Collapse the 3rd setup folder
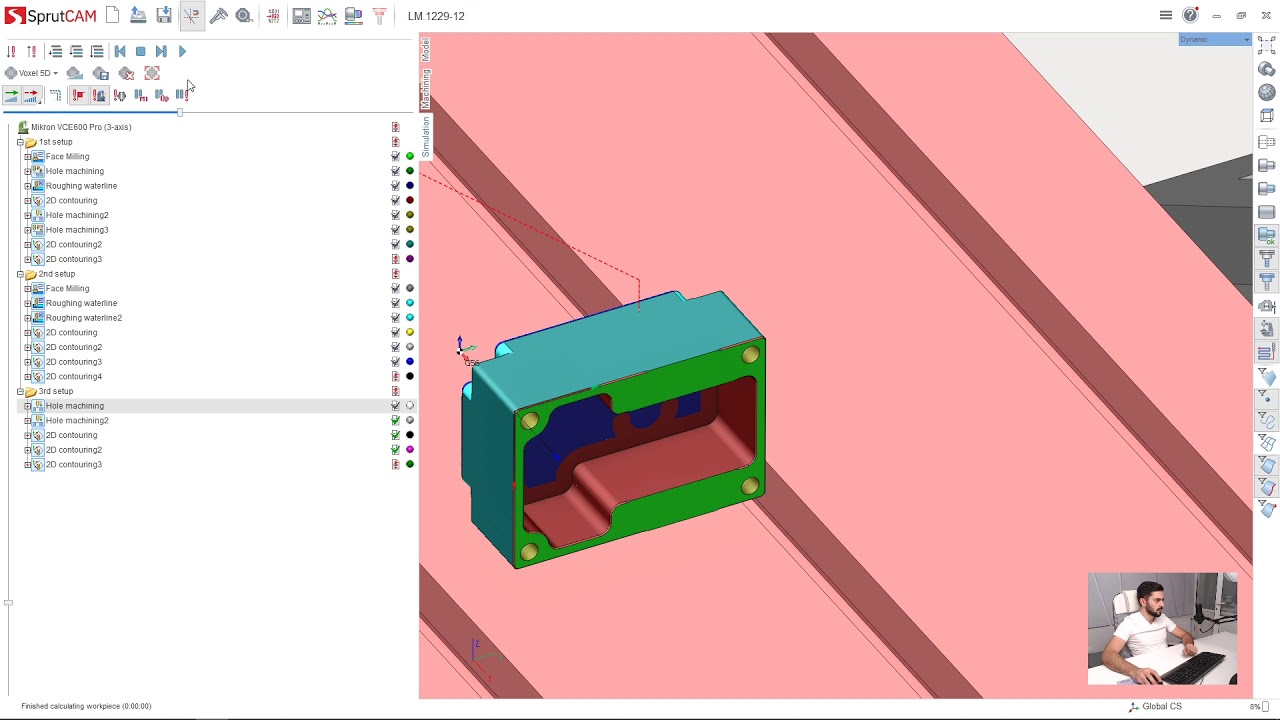 coord(20,391)
